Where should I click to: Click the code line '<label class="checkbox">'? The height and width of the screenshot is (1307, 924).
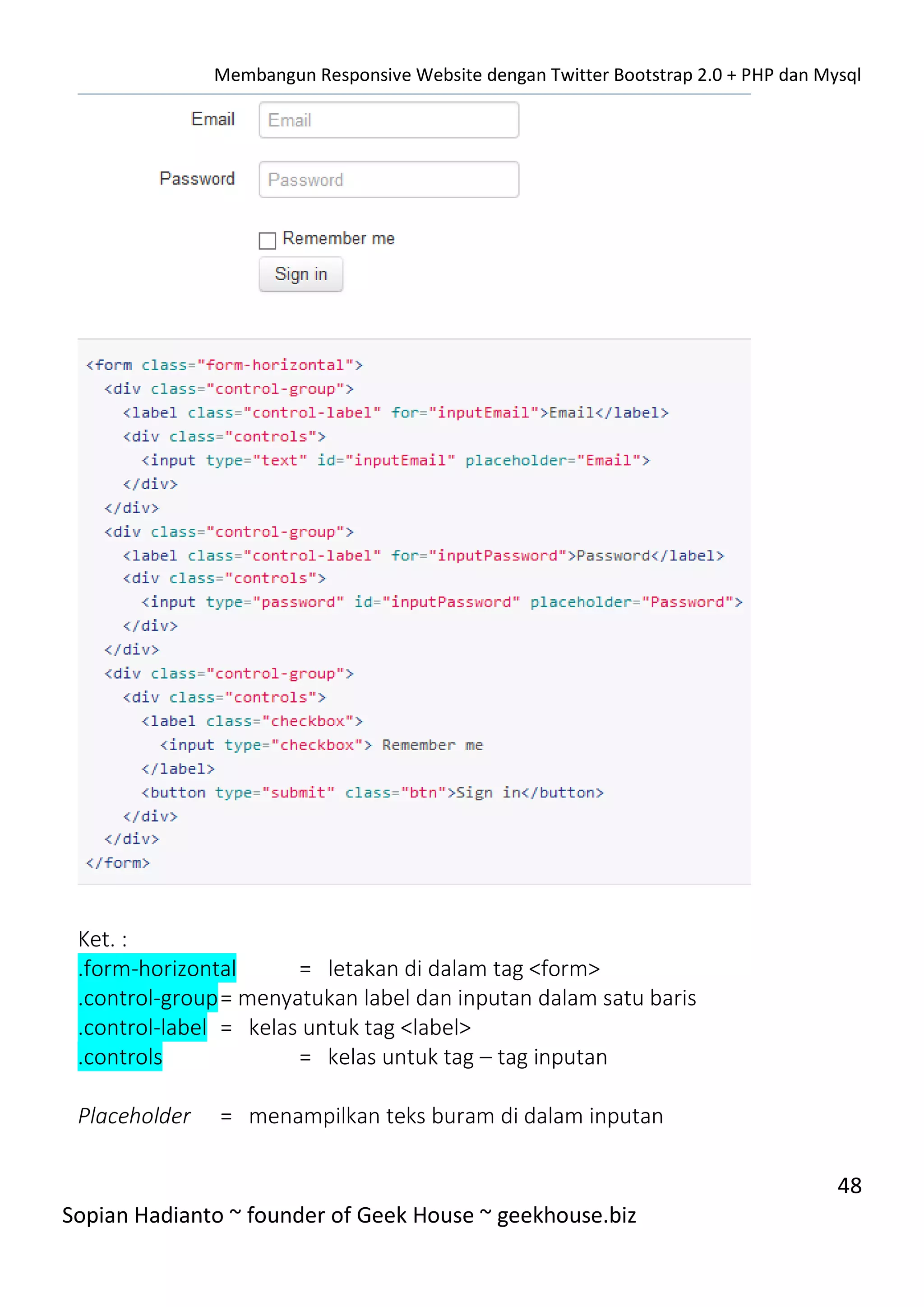pos(252,721)
